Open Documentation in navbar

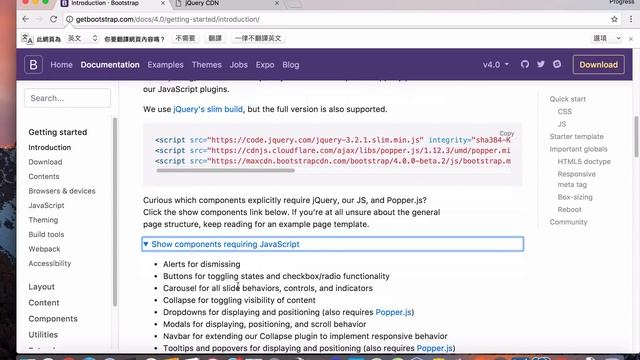click(110, 64)
